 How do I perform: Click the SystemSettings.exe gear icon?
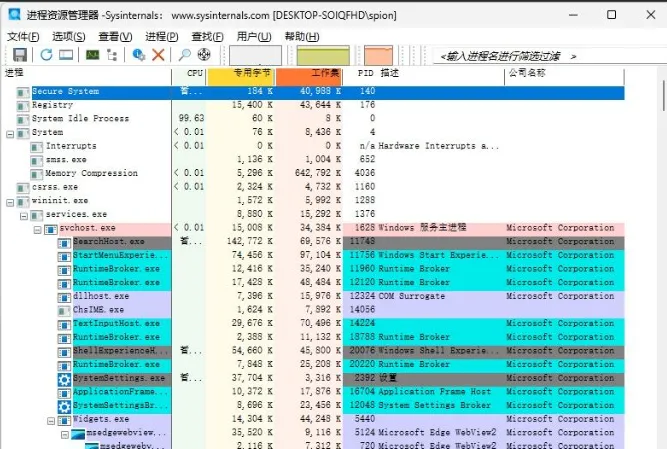[x=64, y=378]
